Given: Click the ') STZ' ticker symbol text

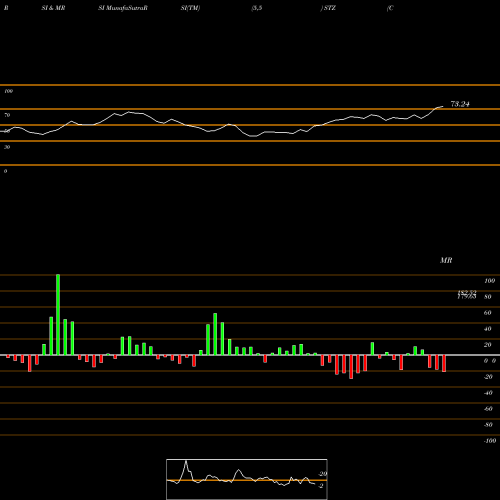Looking at the screenshot, I should click(x=328, y=8).
